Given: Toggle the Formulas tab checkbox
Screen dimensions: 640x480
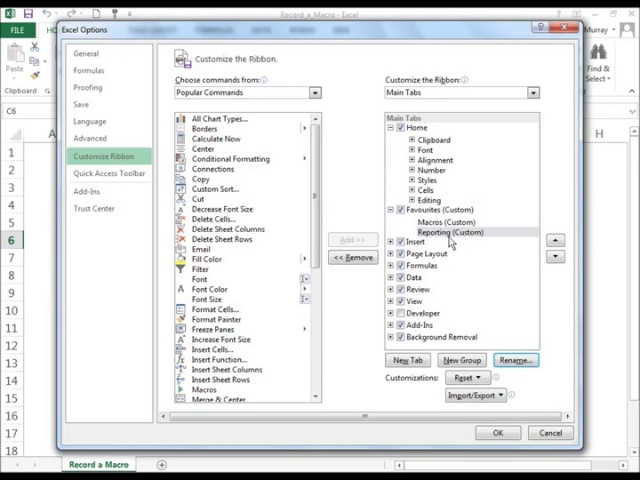Looking at the screenshot, I should pos(400,265).
